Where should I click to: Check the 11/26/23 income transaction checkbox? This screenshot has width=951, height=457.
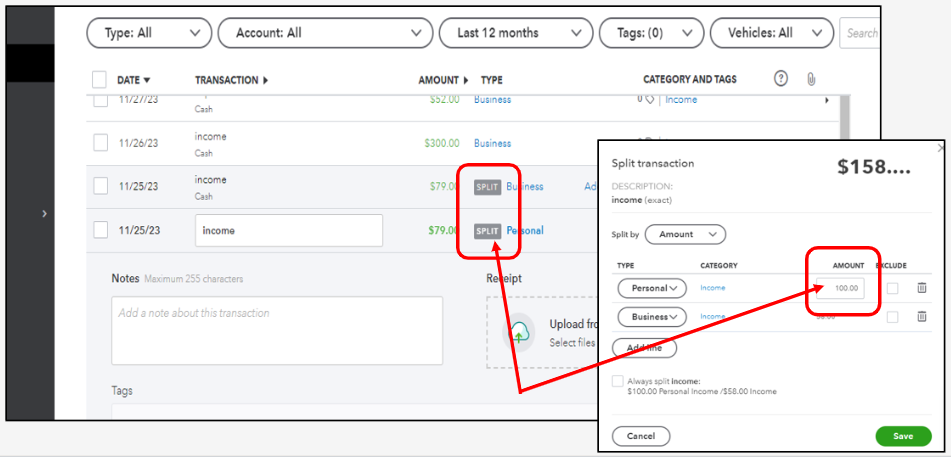100,143
